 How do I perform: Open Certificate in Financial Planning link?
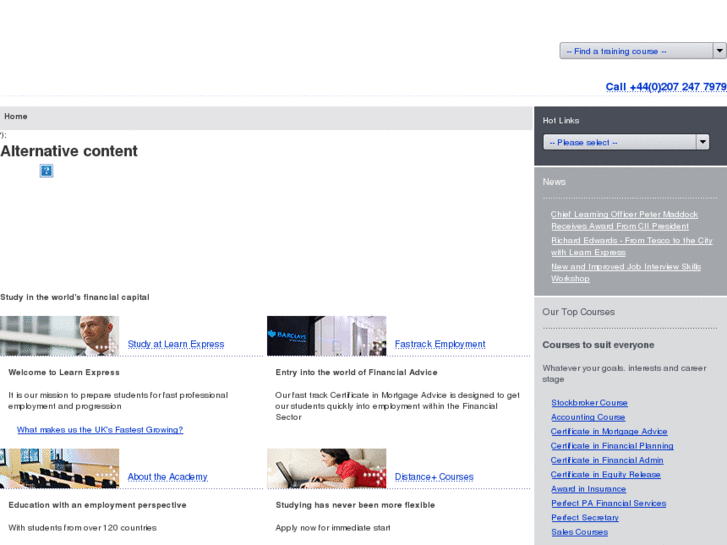[x=612, y=446]
